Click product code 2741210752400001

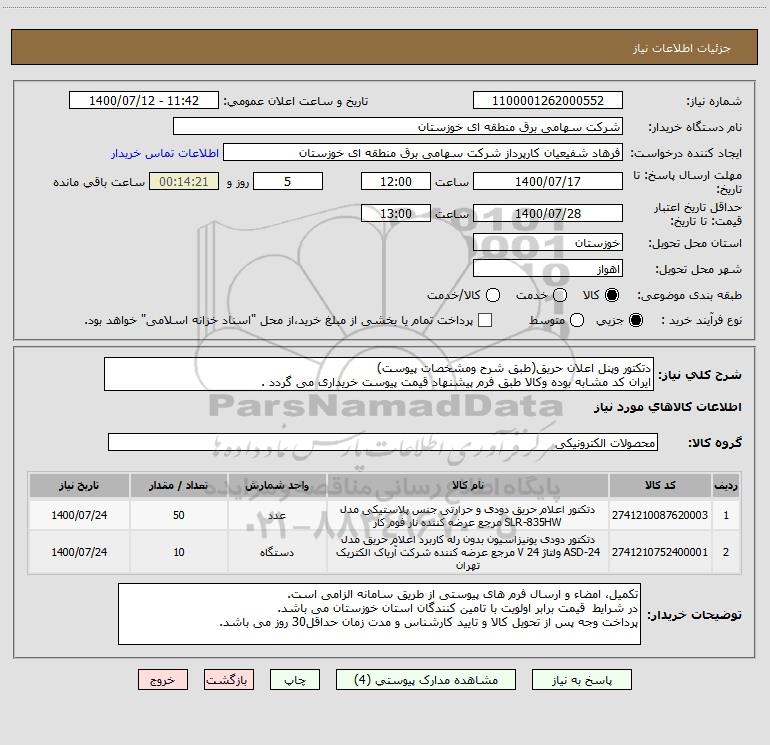coord(660,552)
